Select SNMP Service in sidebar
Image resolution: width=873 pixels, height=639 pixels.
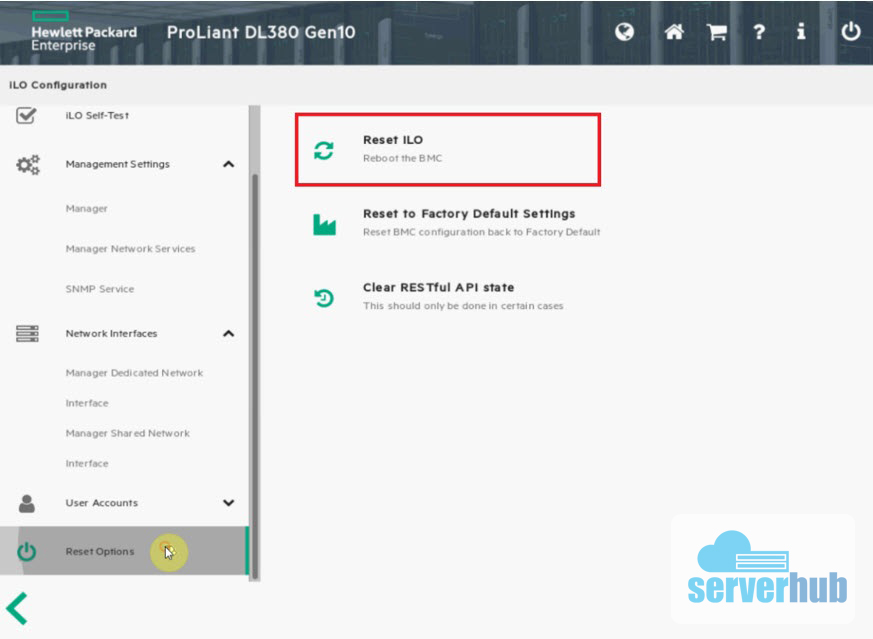point(99,289)
